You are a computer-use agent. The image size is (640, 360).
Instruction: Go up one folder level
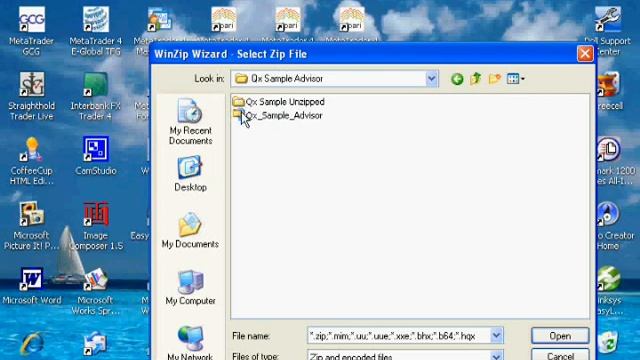pyautogui.click(x=476, y=79)
